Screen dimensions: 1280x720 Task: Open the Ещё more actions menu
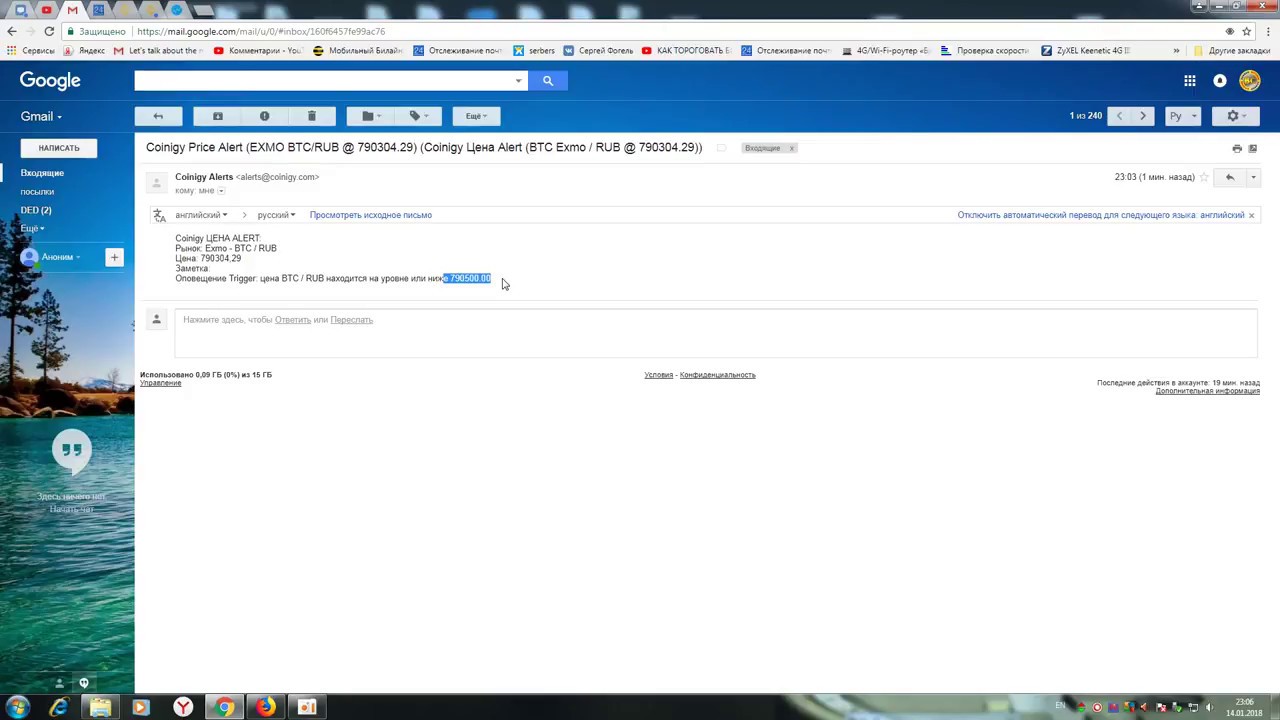[x=476, y=116]
